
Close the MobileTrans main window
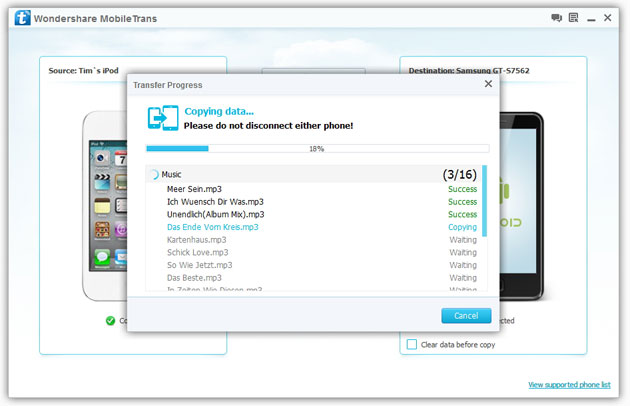click(608, 18)
